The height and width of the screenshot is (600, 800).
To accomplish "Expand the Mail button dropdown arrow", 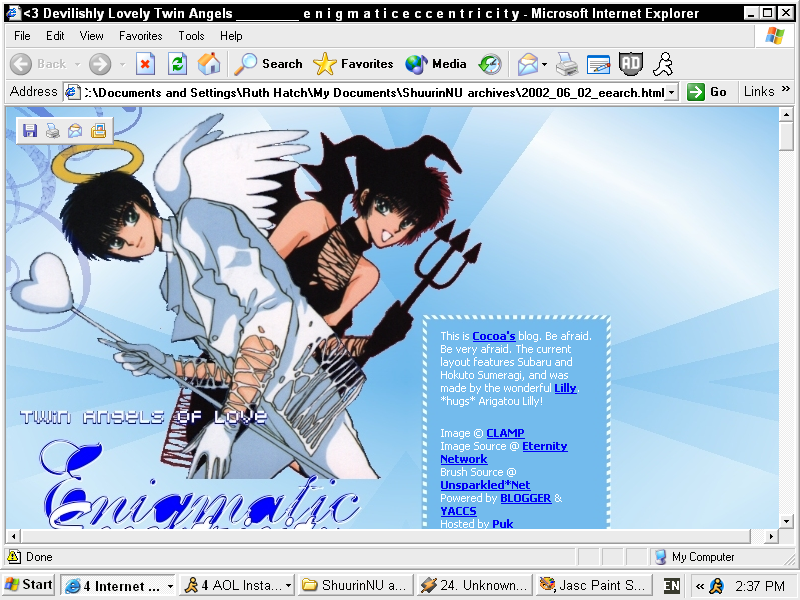I will click(x=544, y=64).
